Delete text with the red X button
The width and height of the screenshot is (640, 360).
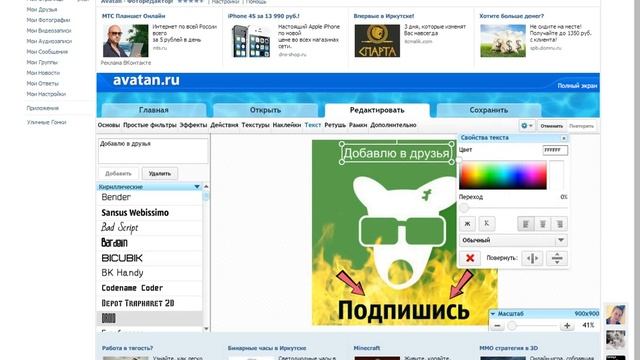point(470,258)
